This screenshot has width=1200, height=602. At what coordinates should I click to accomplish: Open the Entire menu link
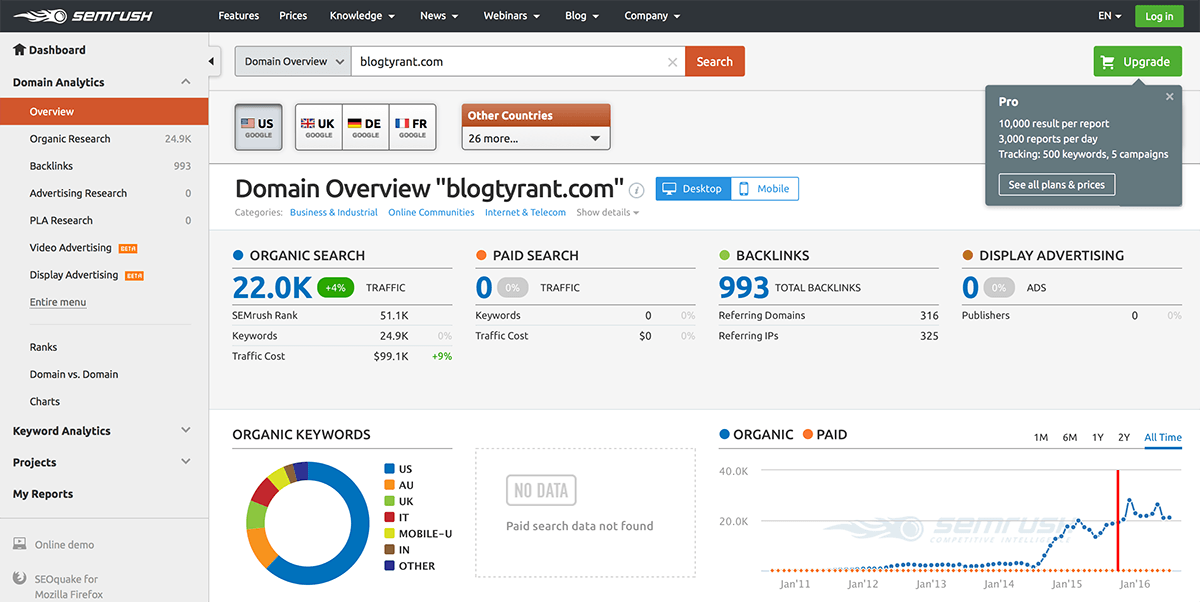coord(58,302)
